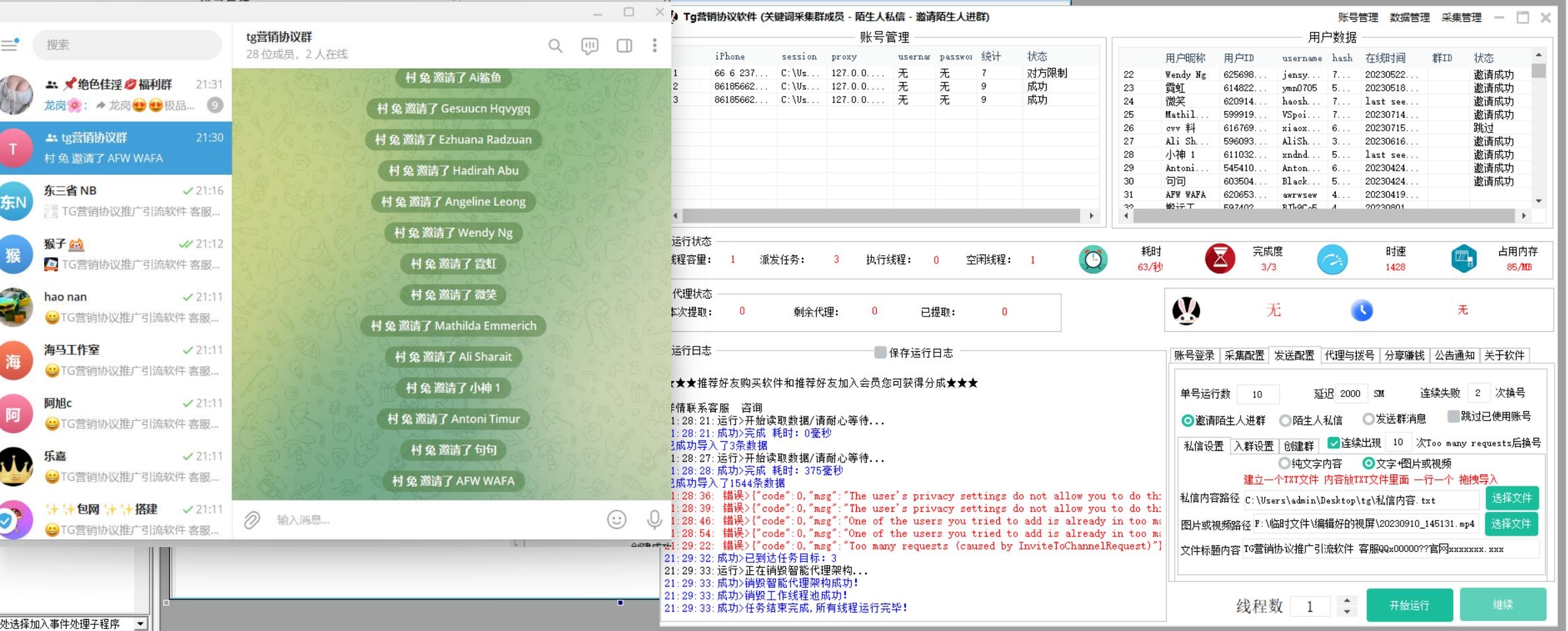
Task: Open search in the tg营销协议群 chat header
Action: [555, 45]
